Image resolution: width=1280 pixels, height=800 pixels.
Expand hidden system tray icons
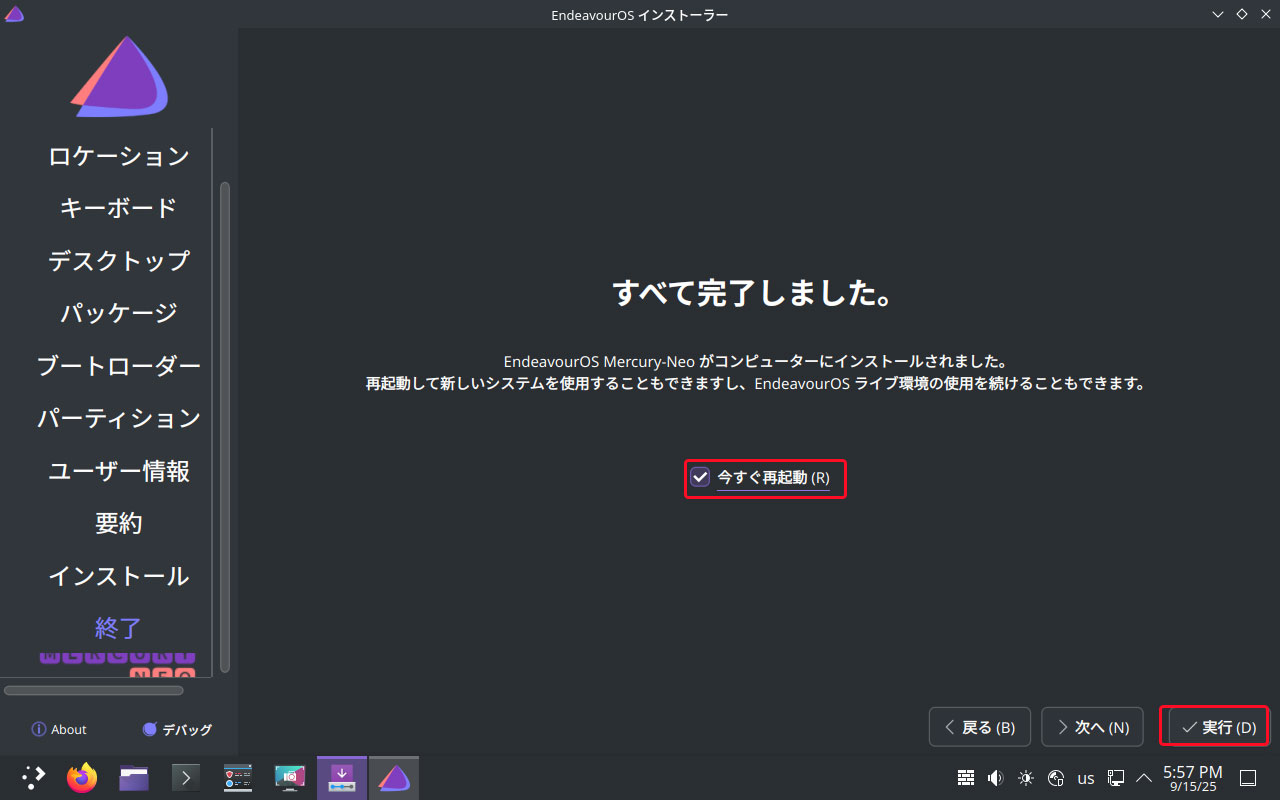1144,778
